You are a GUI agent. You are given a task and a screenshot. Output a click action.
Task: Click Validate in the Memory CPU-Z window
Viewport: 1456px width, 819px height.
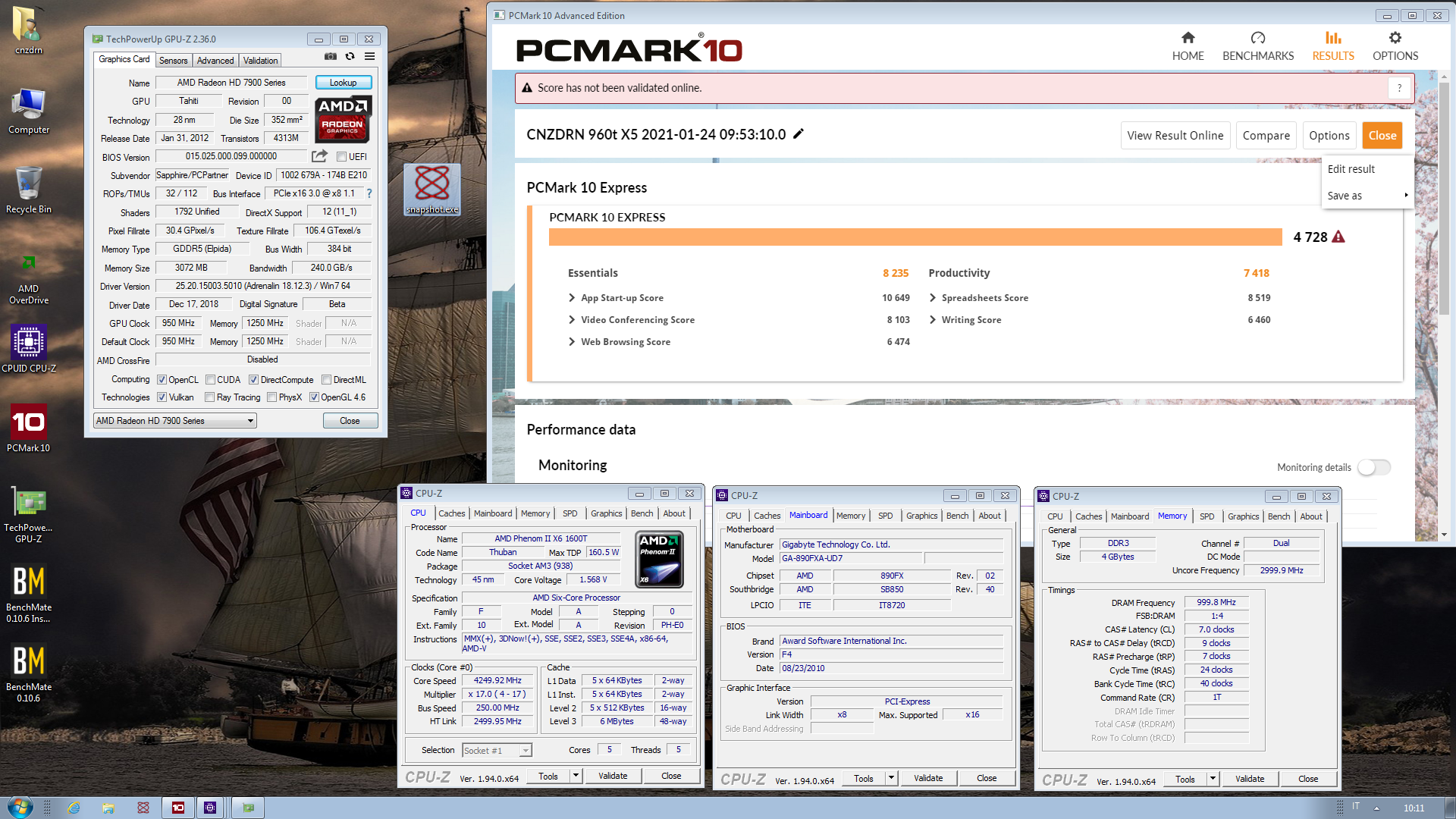1249,779
